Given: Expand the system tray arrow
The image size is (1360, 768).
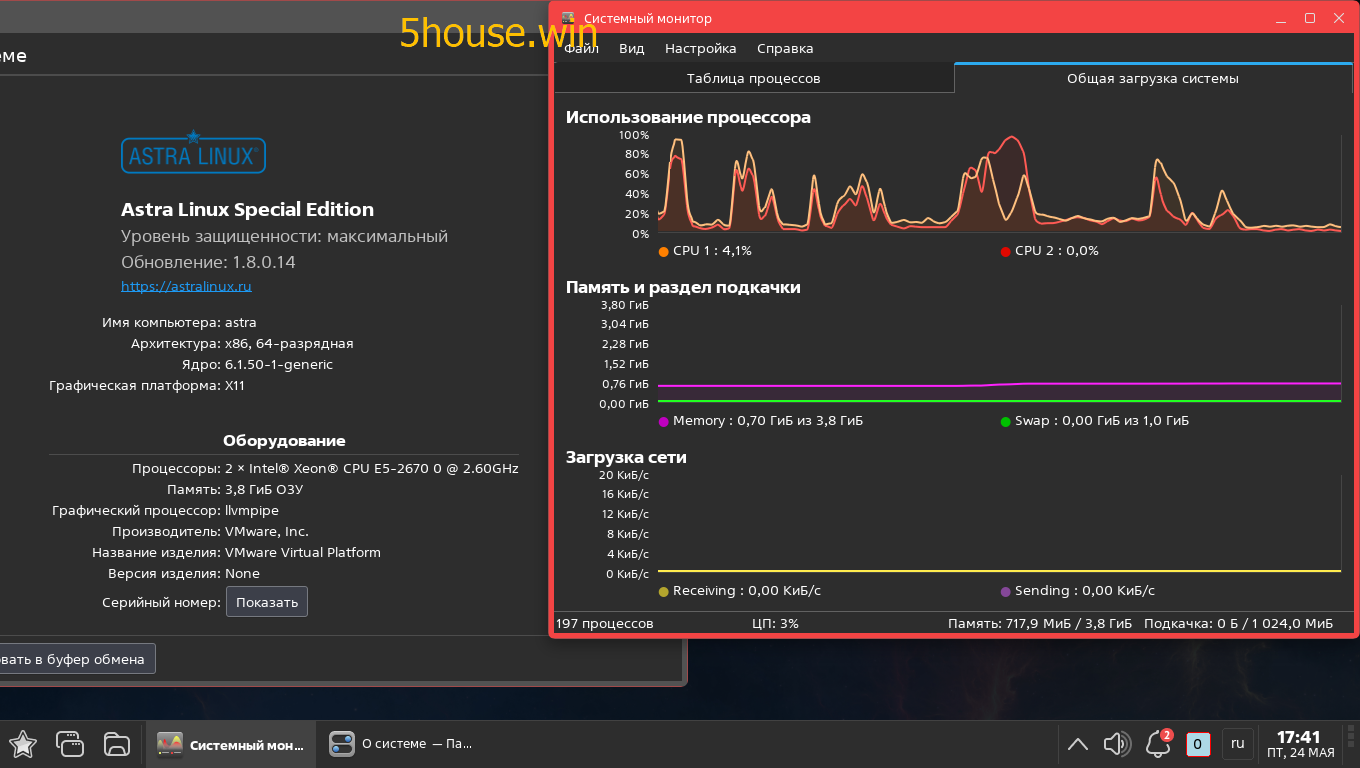Looking at the screenshot, I should coord(1077,744).
